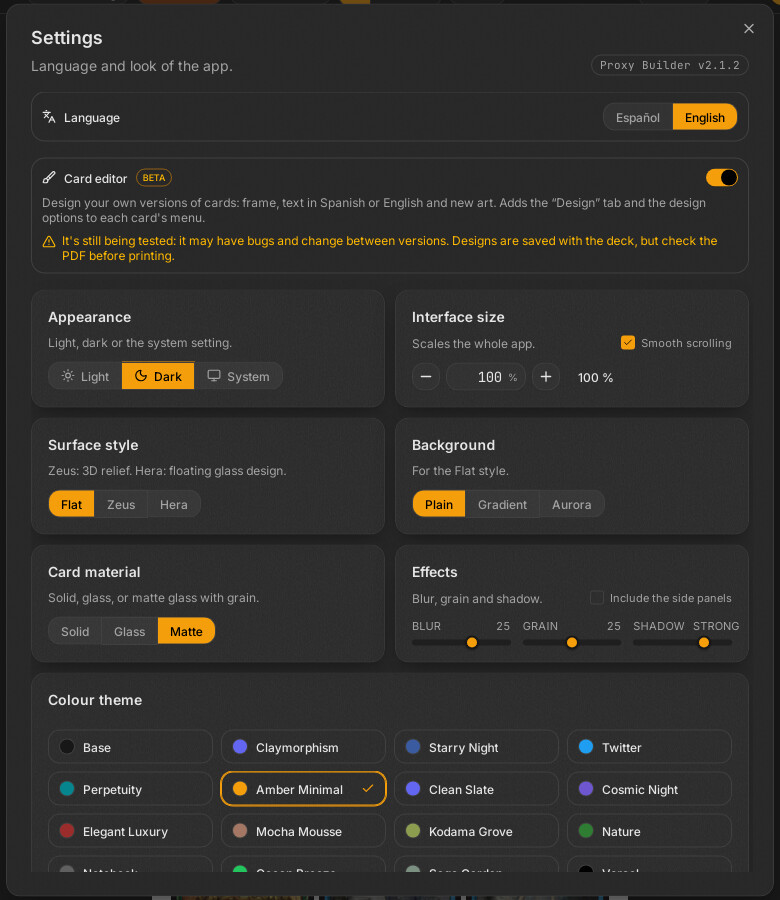Pick the Amber Minimal colour theme
780x900 pixels.
click(303, 789)
